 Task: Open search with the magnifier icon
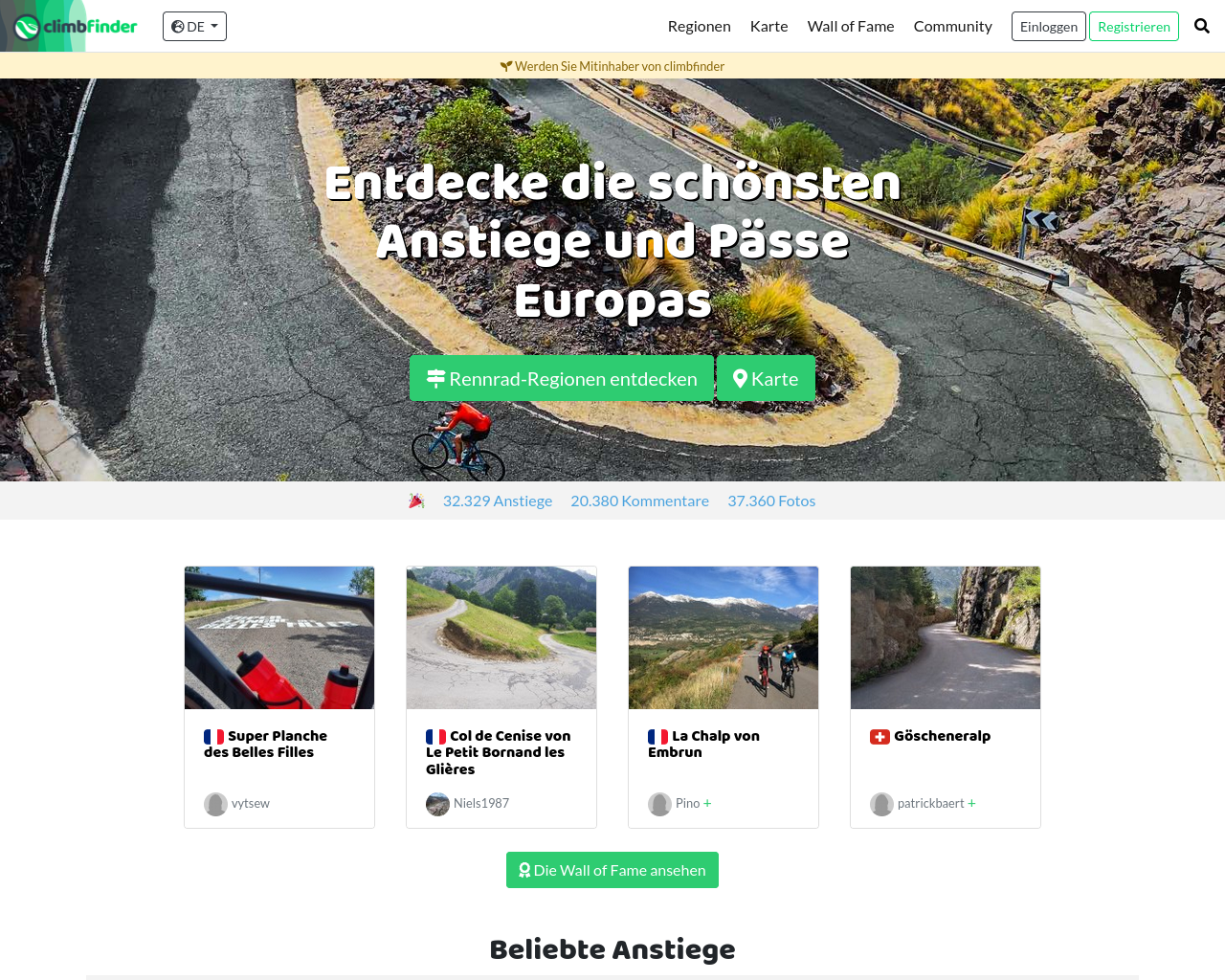pyautogui.click(x=1202, y=26)
